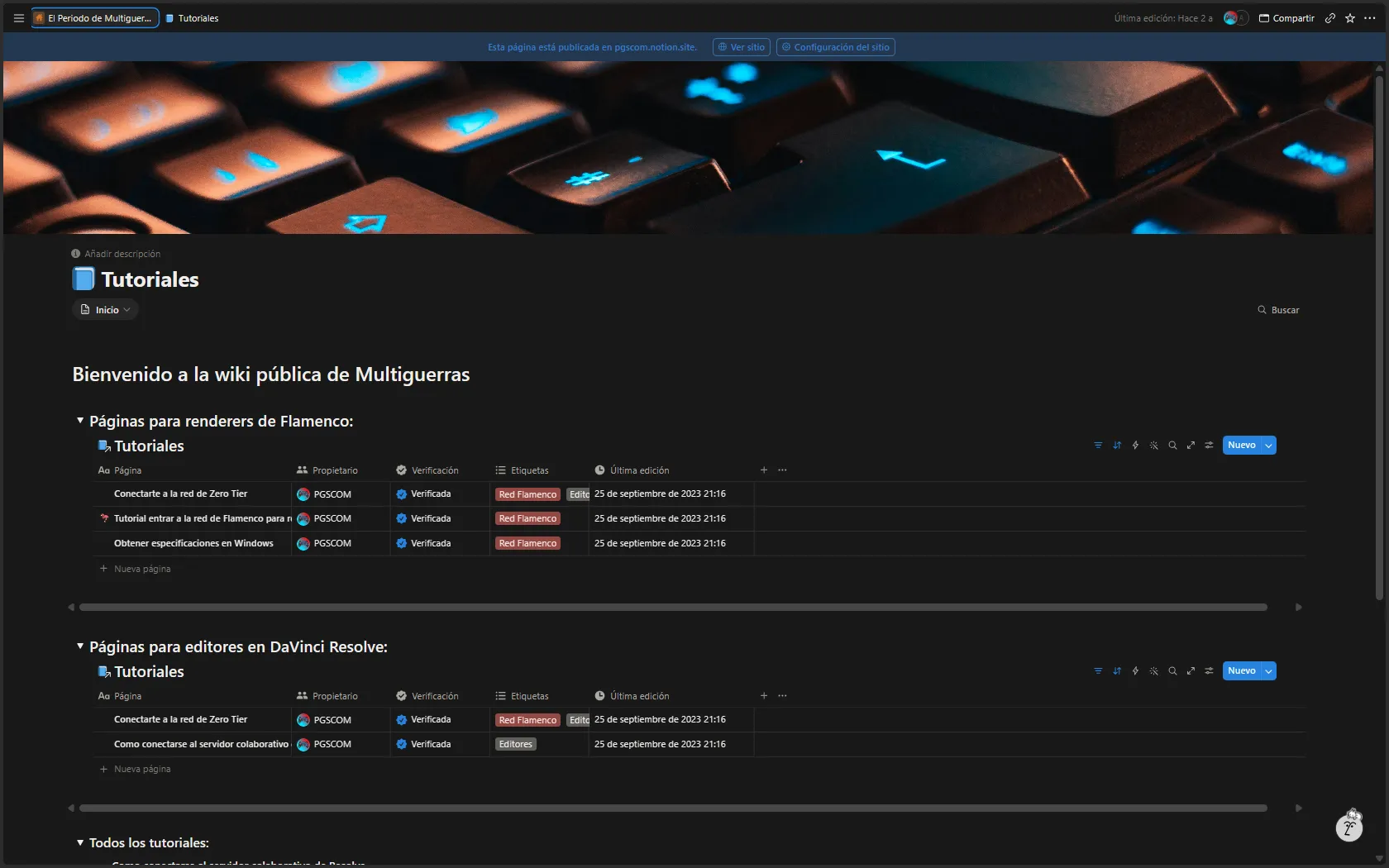
Task: Click Nuevo button in Flamenco Tutoriales
Action: [x=1242, y=446]
